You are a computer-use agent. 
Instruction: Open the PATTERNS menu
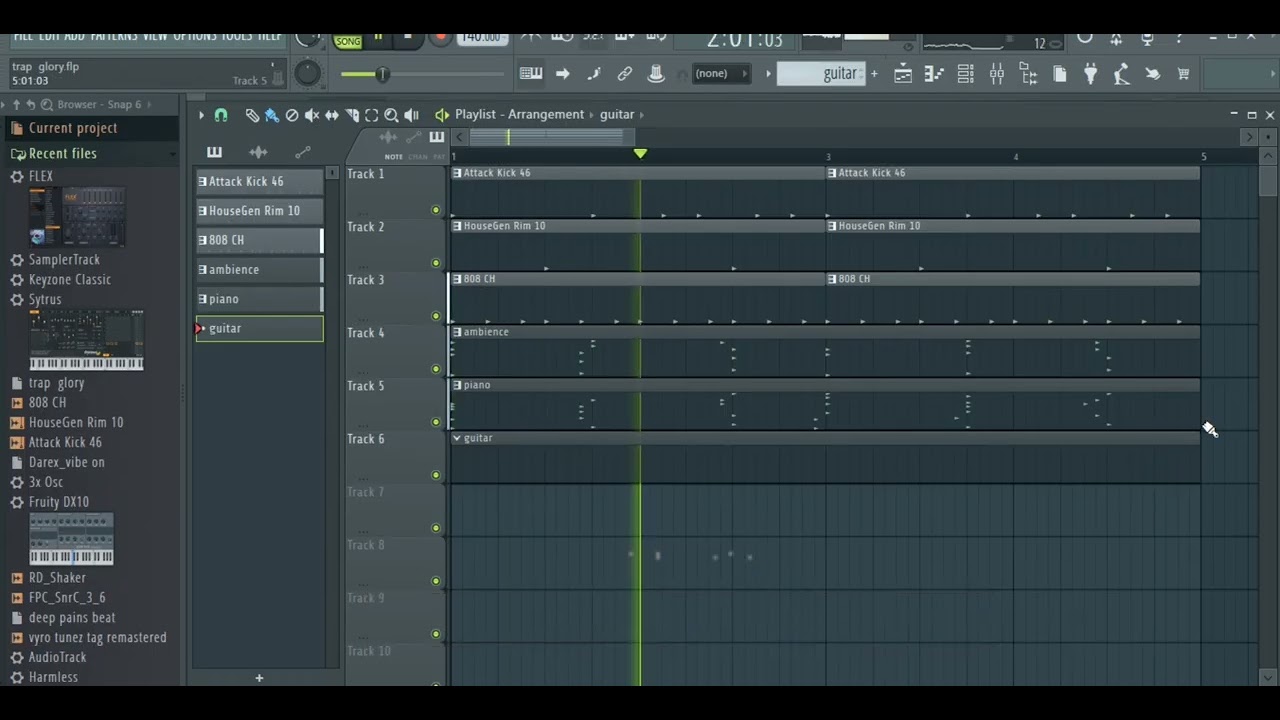[x=114, y=37]
